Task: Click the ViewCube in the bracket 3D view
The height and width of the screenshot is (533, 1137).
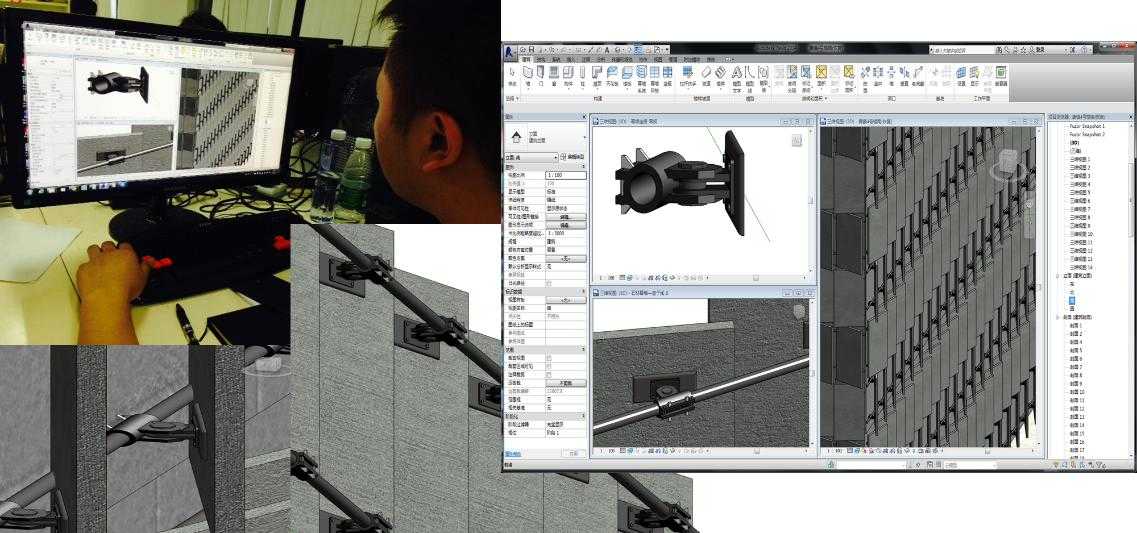Action: (797, 141)
